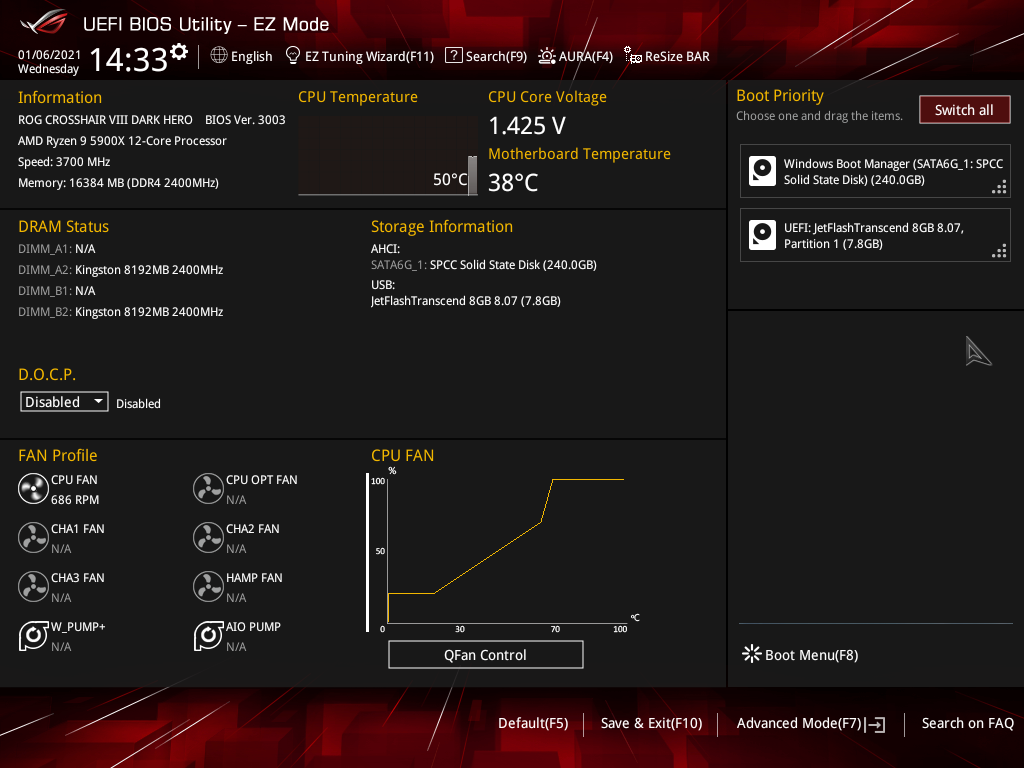The width and height of the screenshot is (1024, 768).
Task: Switch language via English menu item
Action: tap(251, 56)
